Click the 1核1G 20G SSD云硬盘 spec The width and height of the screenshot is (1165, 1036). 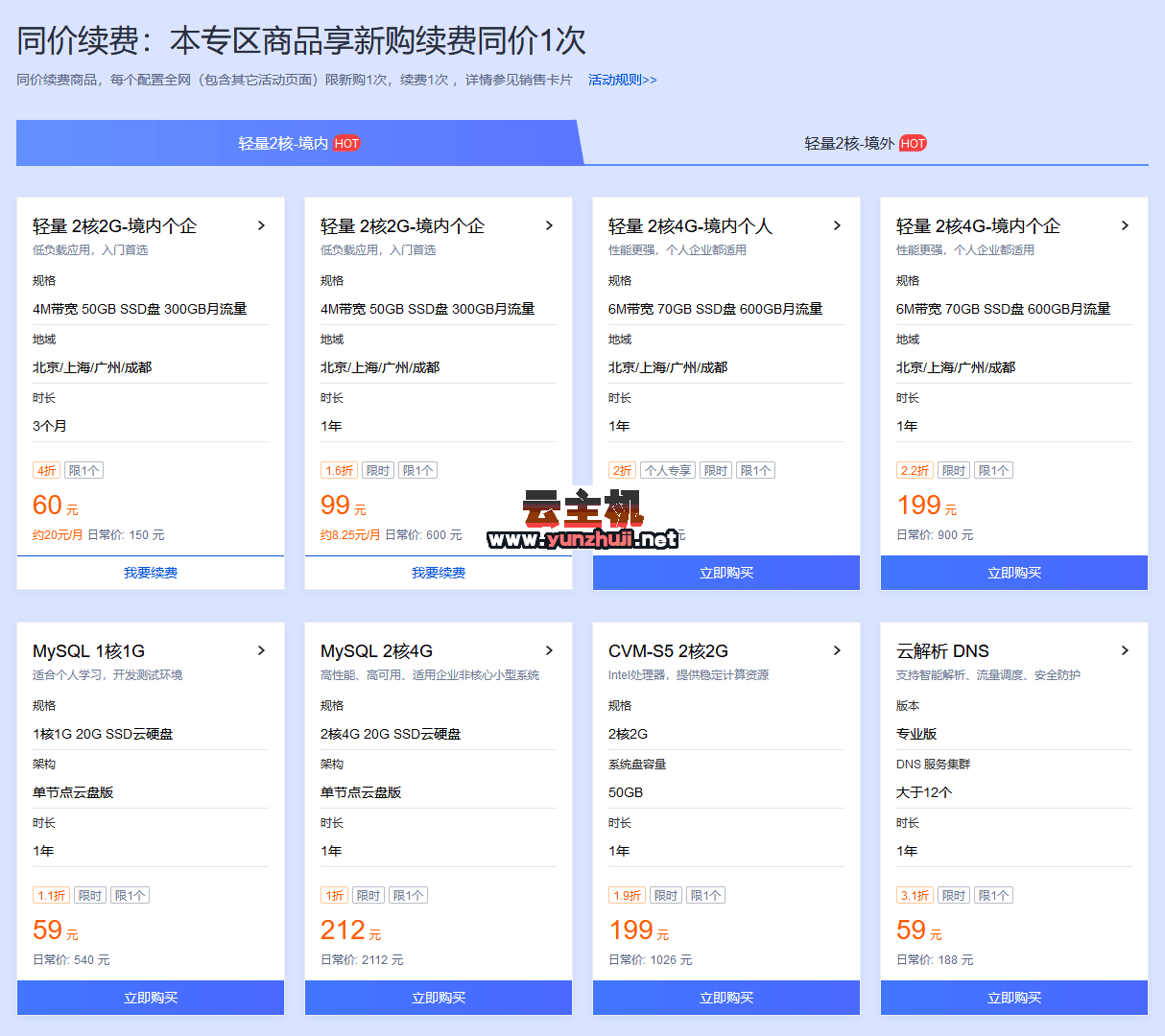click(103, 734)
